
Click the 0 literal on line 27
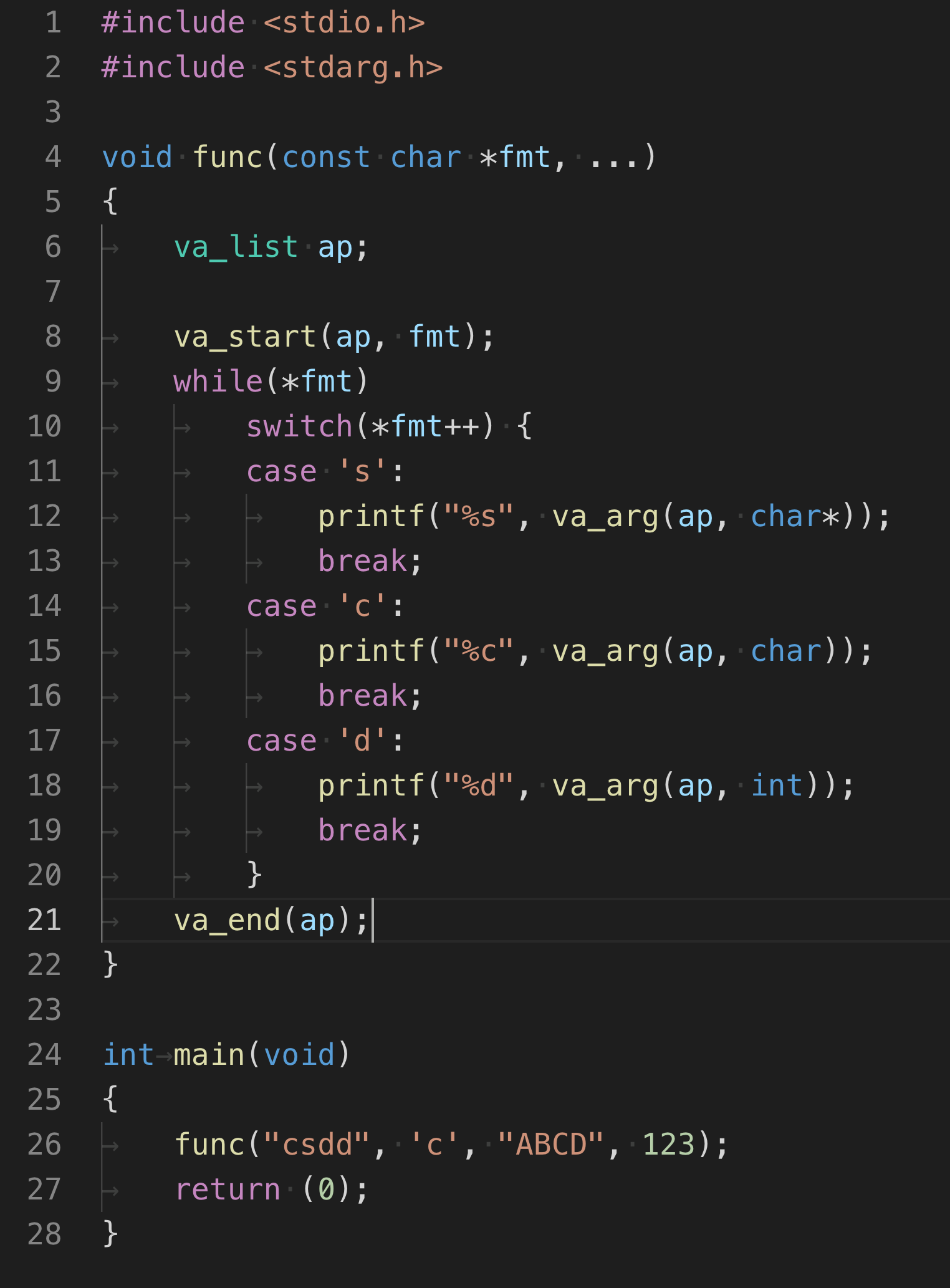[x=326, y=1190]
